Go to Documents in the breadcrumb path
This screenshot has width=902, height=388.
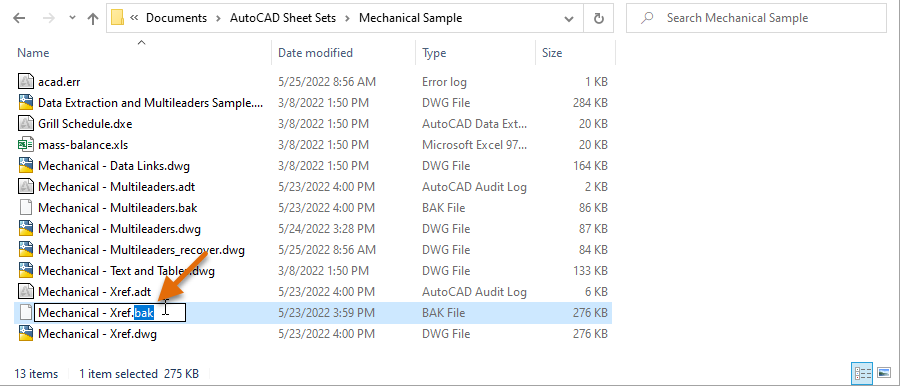tap(176, 18)
